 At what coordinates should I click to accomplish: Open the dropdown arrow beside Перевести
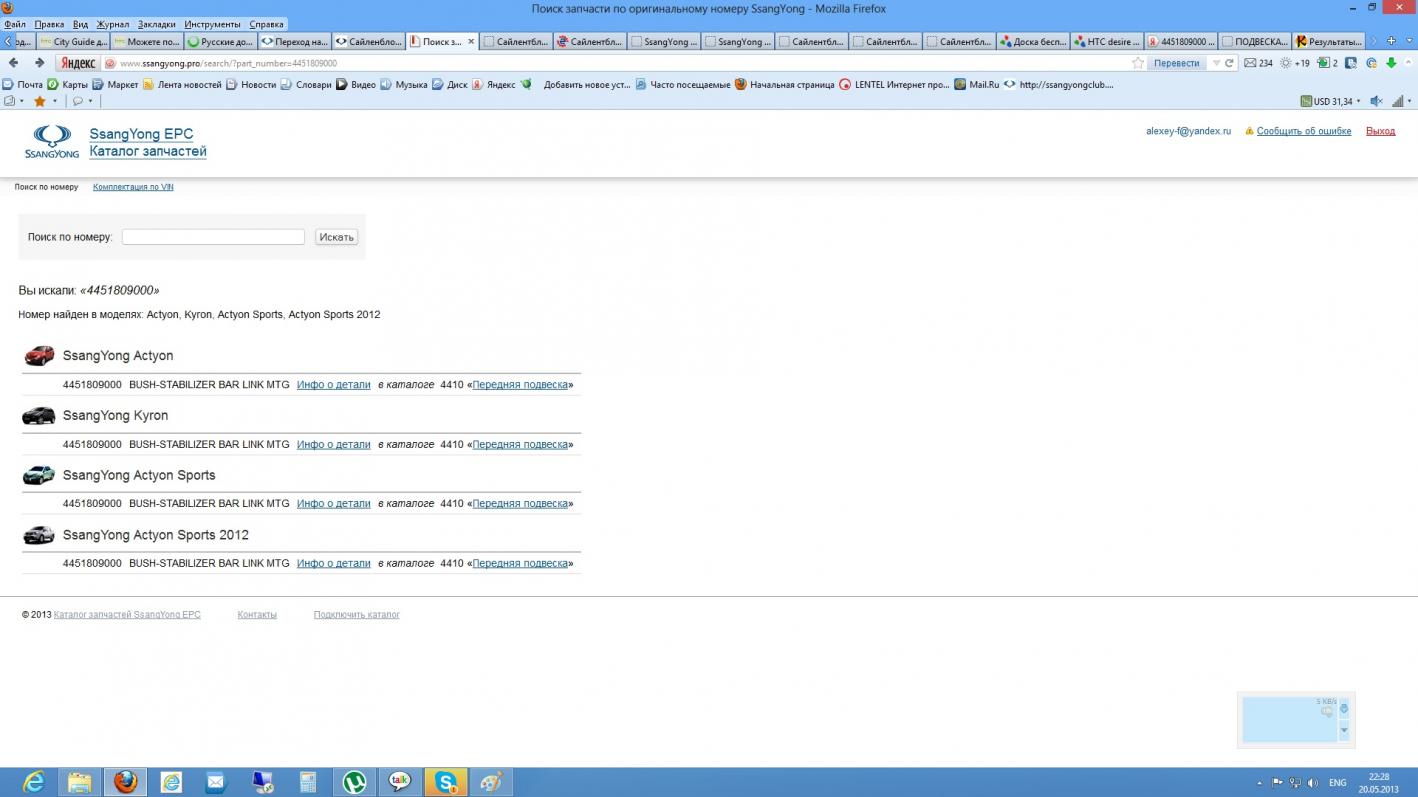[1216, 63]
